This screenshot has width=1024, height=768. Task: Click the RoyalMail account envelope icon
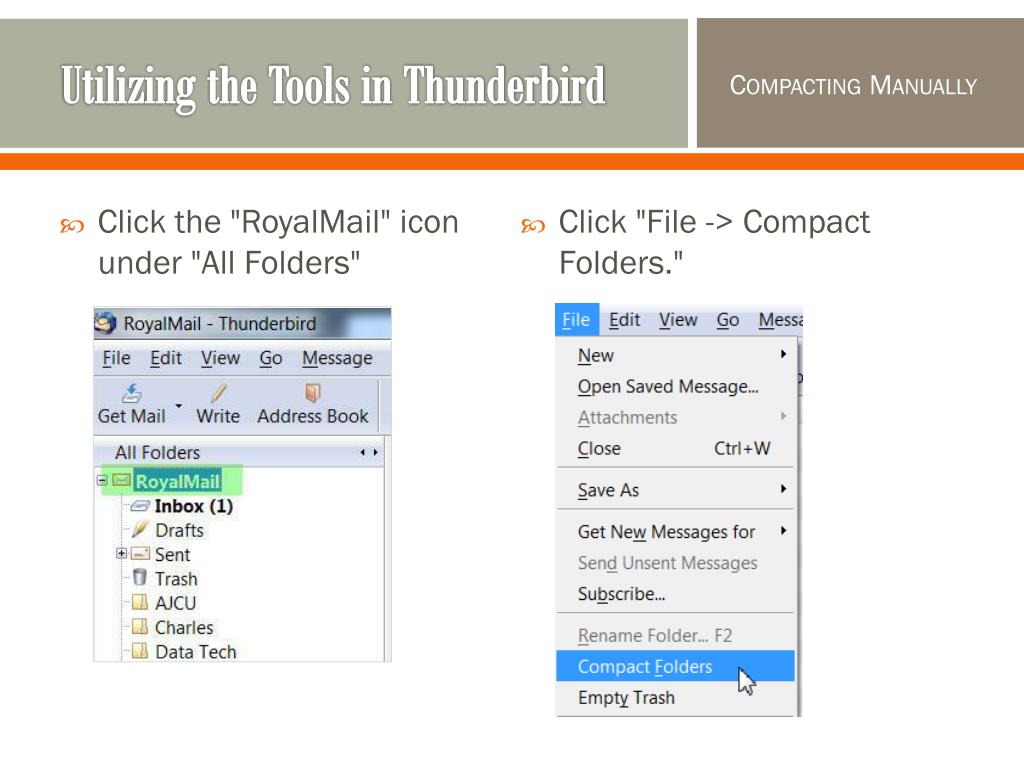[x=121, y=481]
